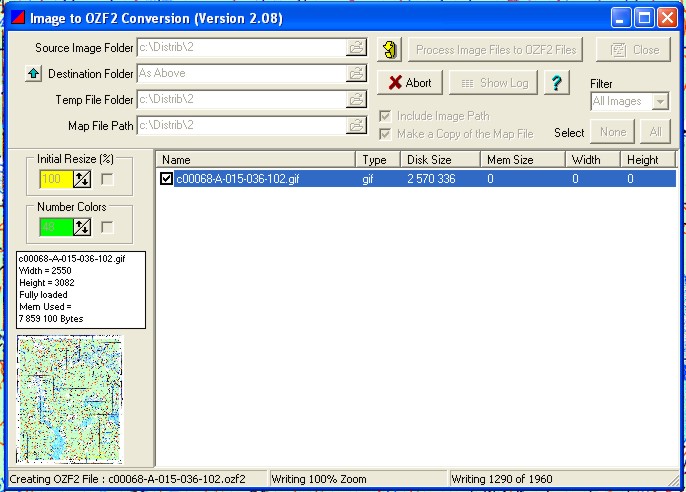Click the Close button next to Process

[x=633, y=49]
